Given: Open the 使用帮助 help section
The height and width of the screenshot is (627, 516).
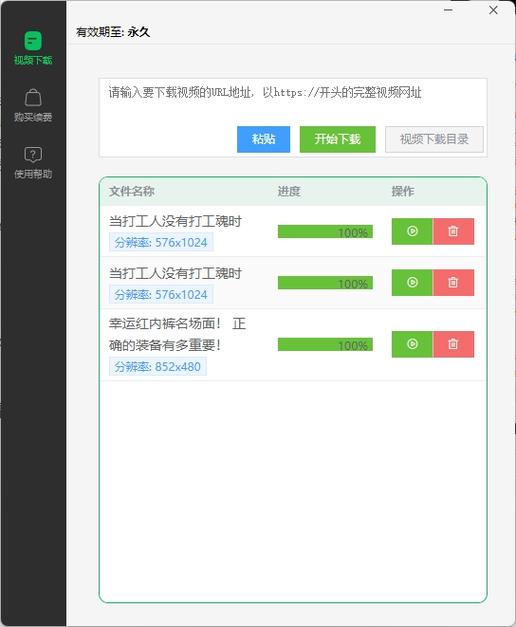Looking at the screenshot, I should click(x=33, y=162).
